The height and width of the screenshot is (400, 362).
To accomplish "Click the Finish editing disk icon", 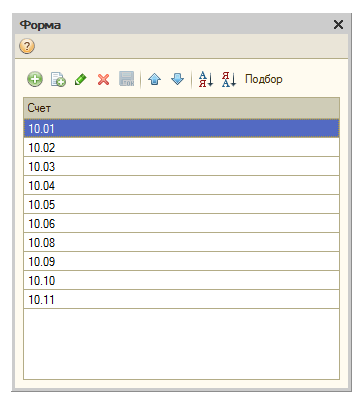I will (127, 79).
